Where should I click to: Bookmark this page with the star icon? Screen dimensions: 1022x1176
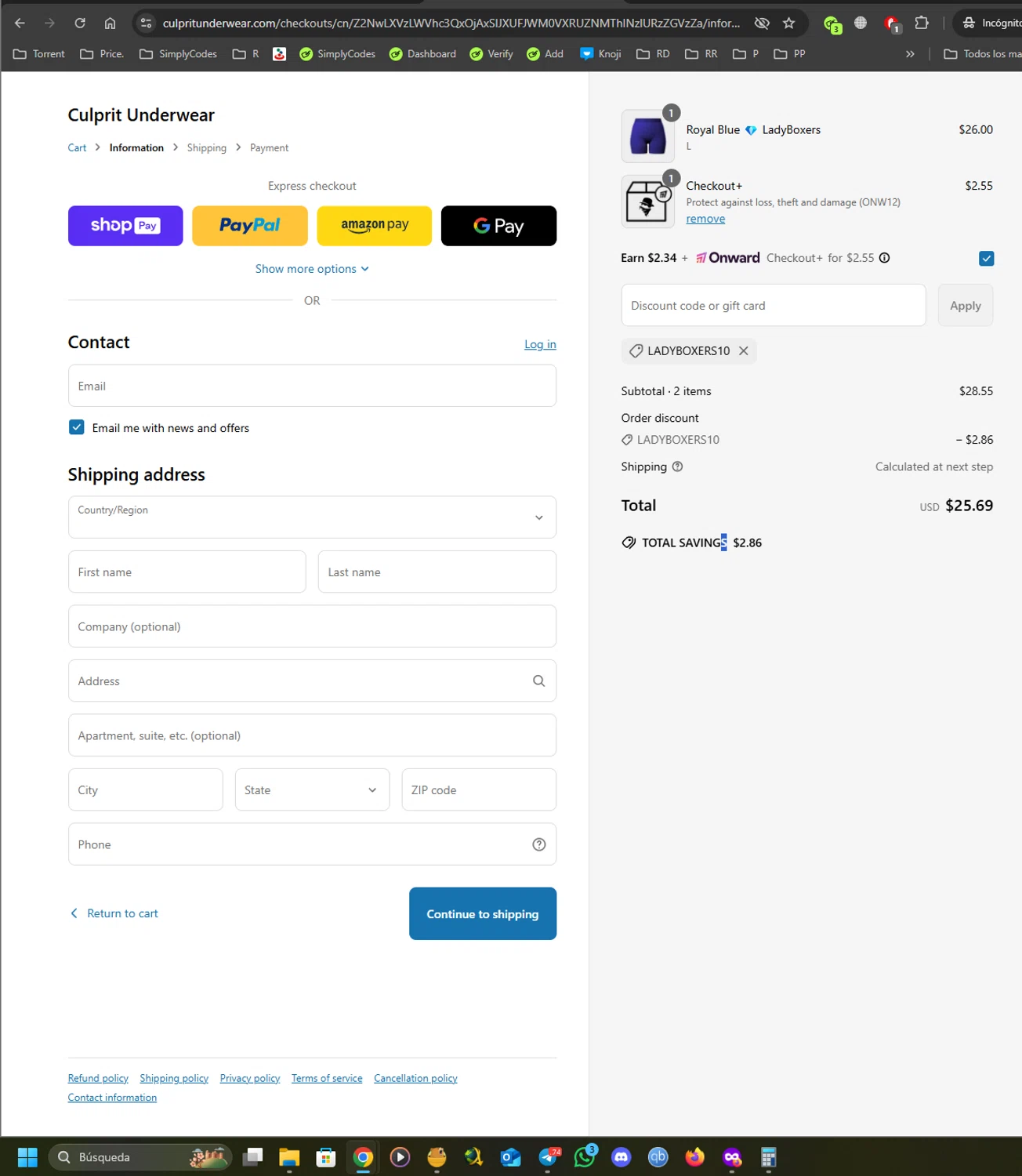pos(789,23)
